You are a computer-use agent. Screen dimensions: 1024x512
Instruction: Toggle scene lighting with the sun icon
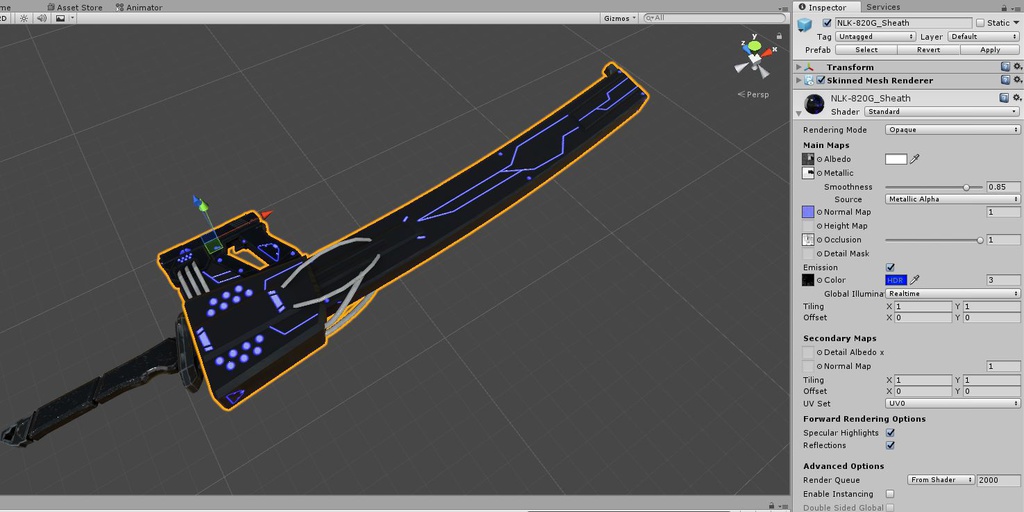[23, 18]
